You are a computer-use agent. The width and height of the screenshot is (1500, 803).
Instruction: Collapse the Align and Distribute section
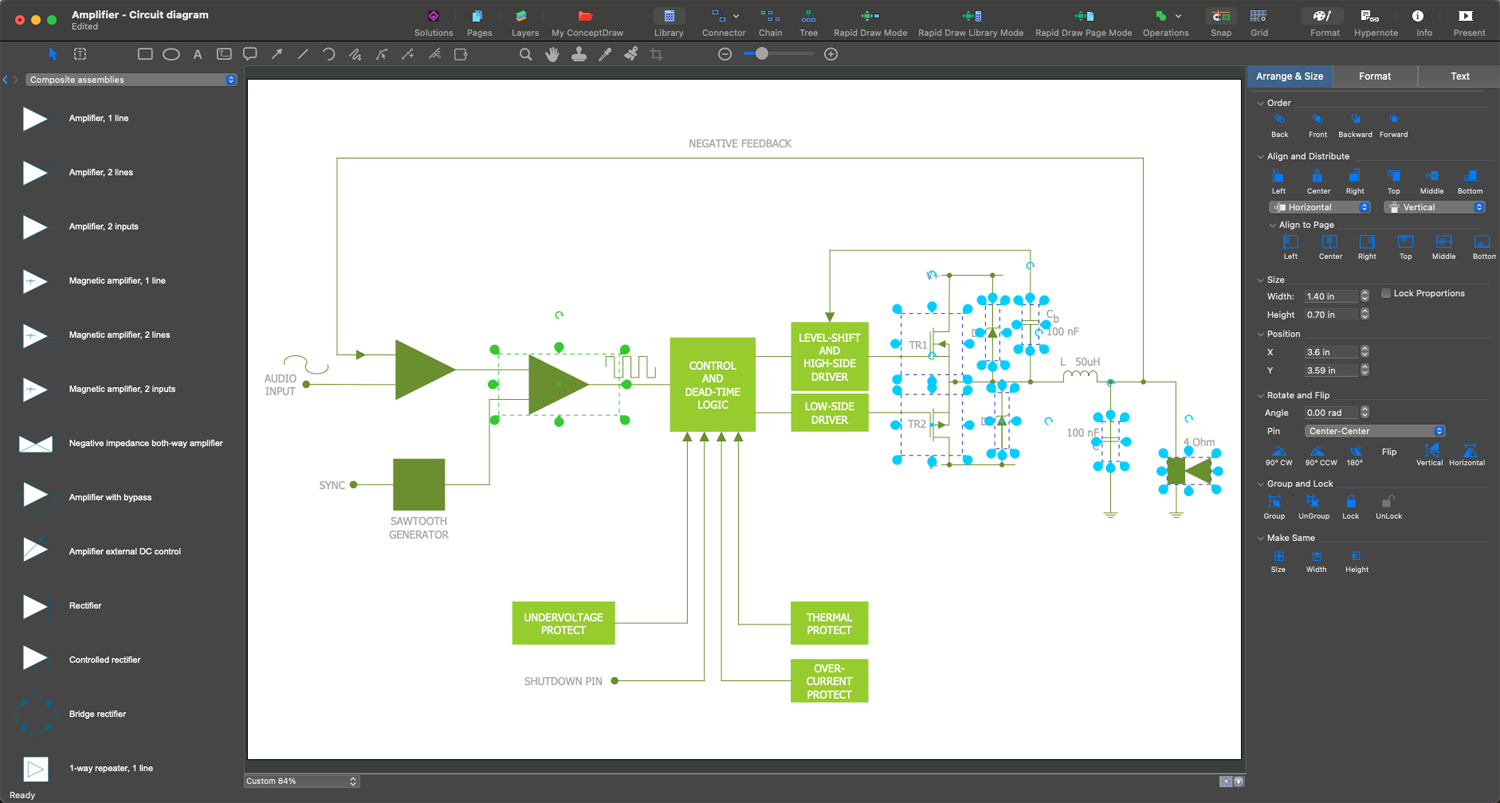pos(1260,157)
